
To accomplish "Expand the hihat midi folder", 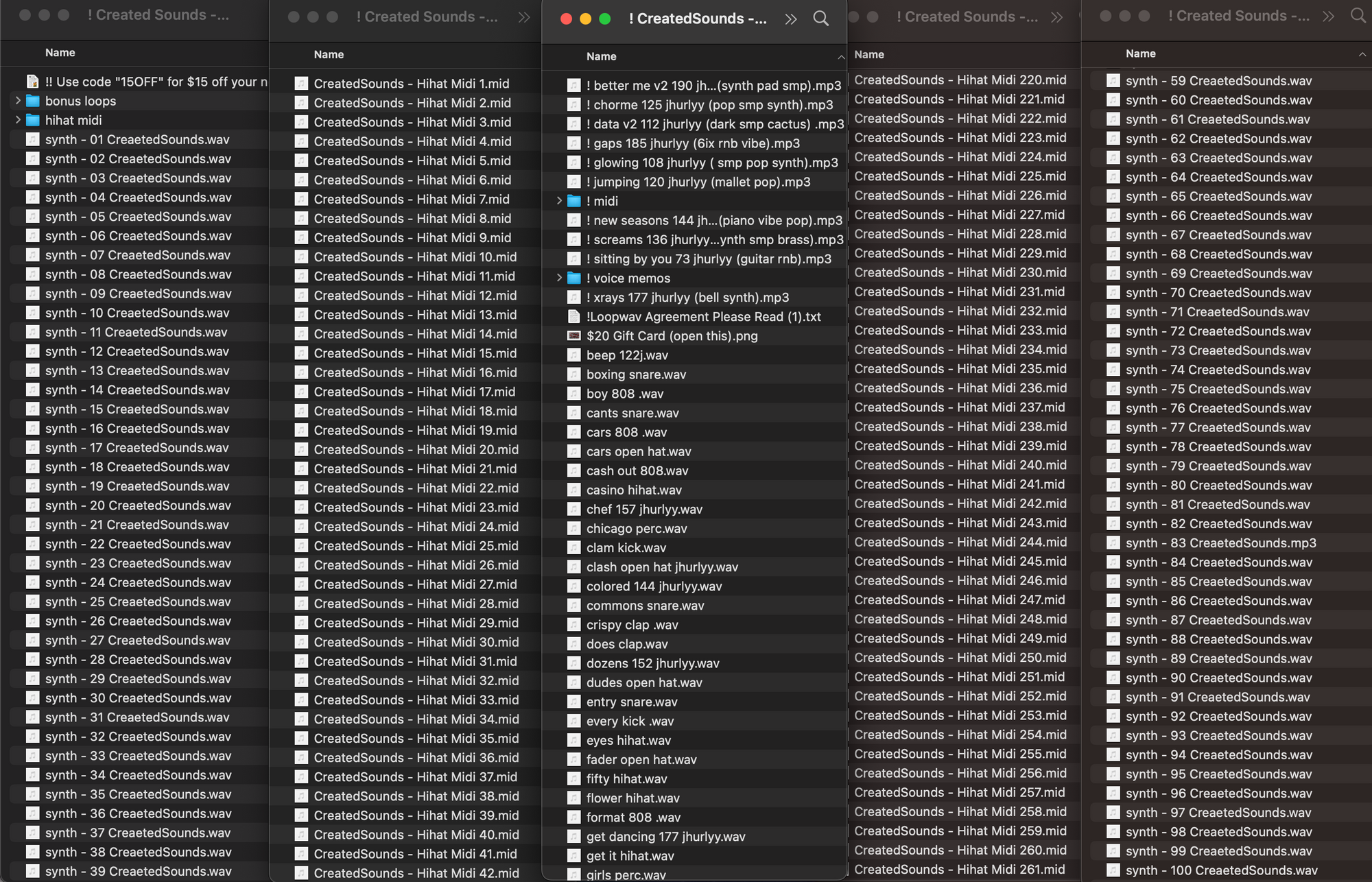I will click(18, 120).
